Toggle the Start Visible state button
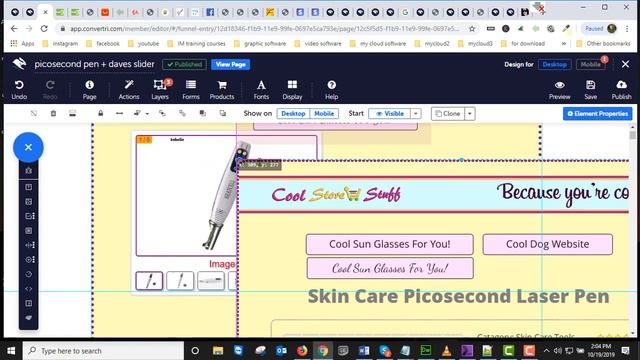640x360 pixels. pos(389,113)
